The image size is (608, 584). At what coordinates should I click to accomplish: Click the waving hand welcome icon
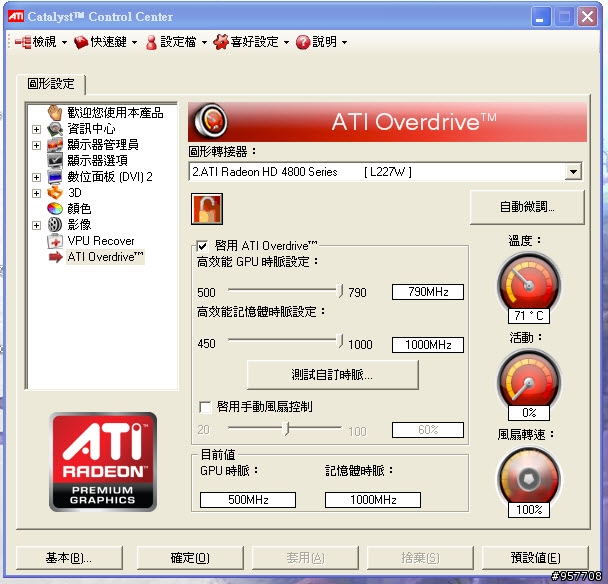click(x=55, y=112)
